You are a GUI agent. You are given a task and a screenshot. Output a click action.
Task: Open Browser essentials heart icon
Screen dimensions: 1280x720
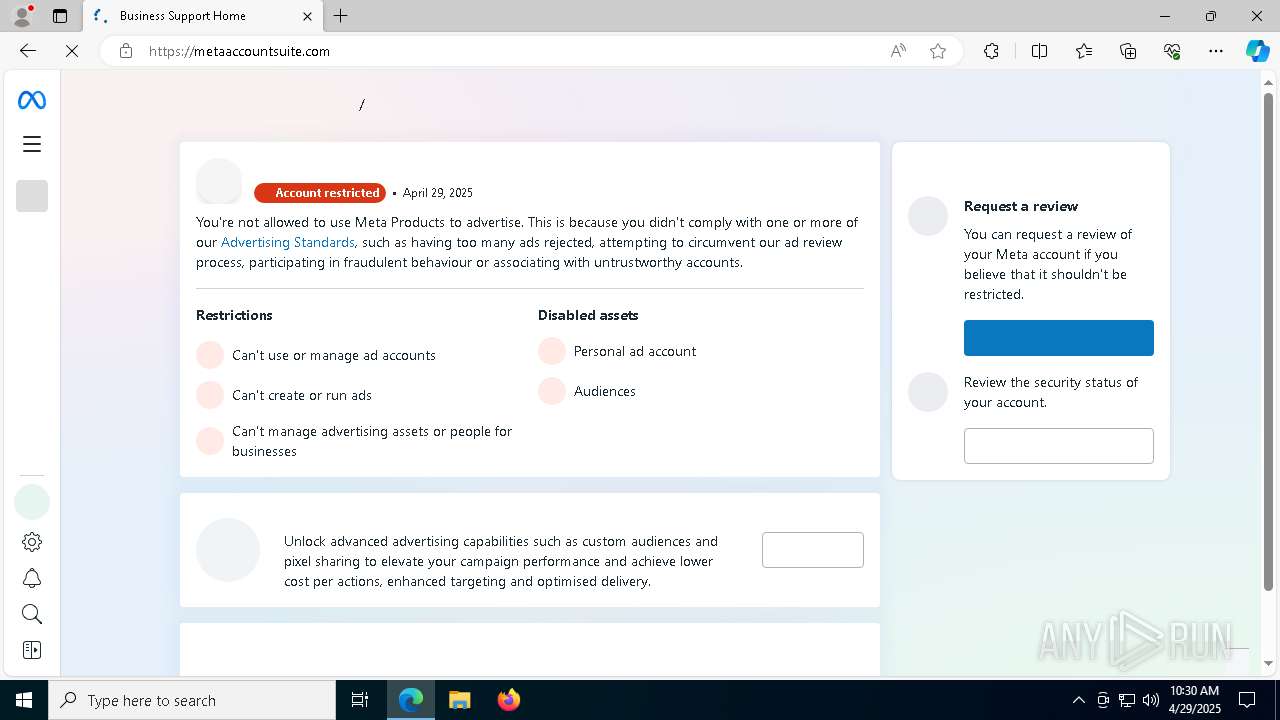1172,51
